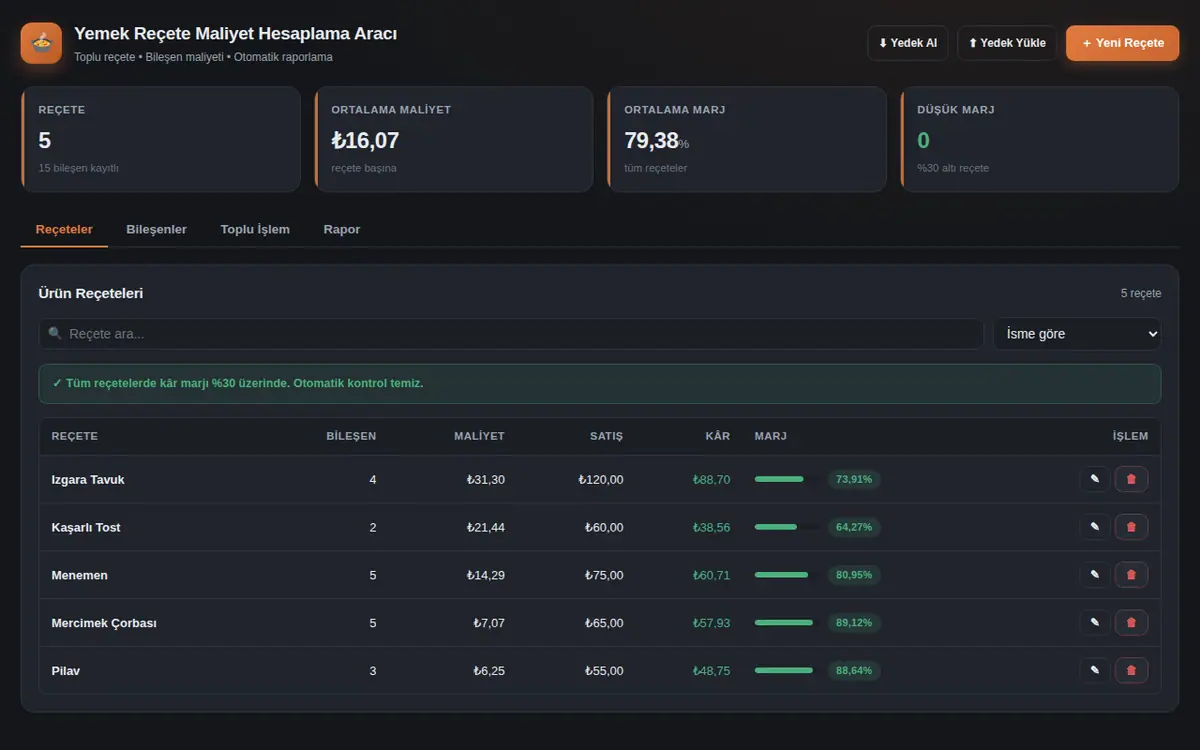Edit the Pilav recipe
This screenshot has width=1200, height=750.
[x=1094, y=671]
